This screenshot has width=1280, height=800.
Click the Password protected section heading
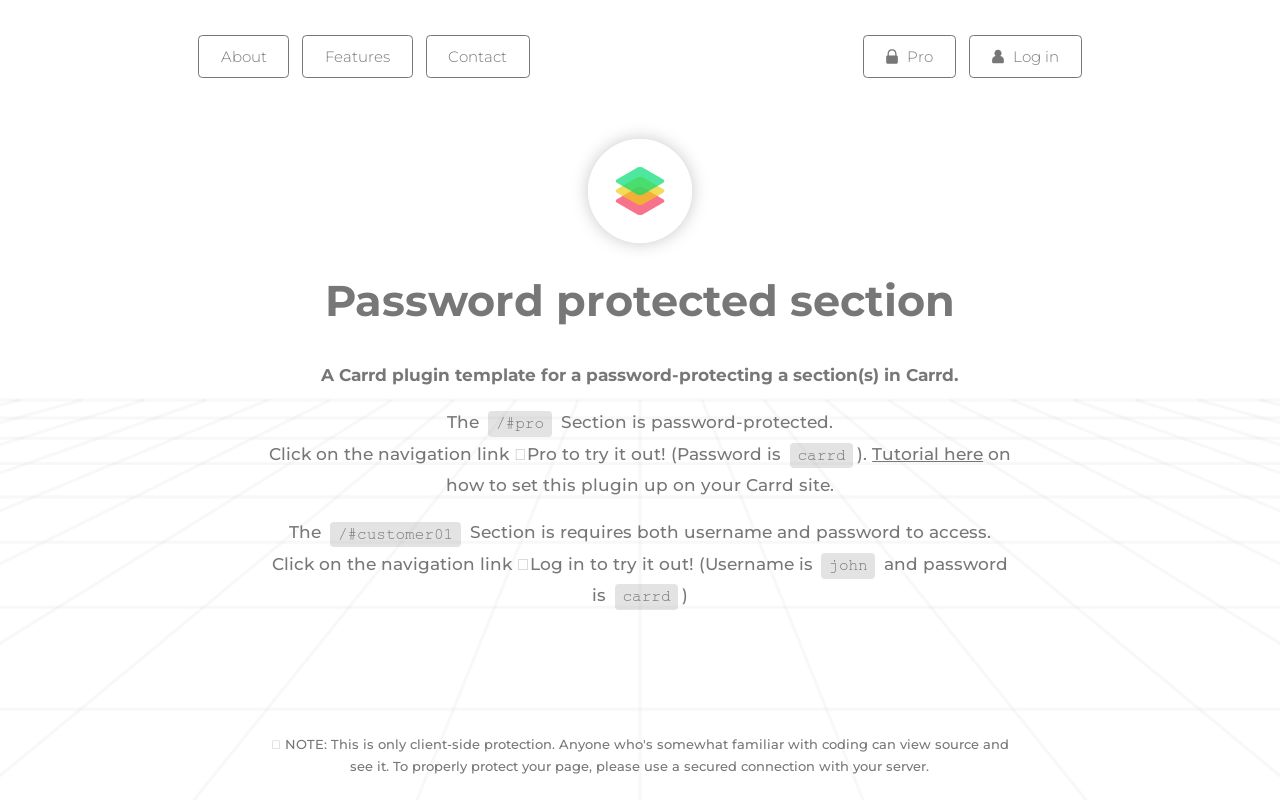(x=640, y=301)
